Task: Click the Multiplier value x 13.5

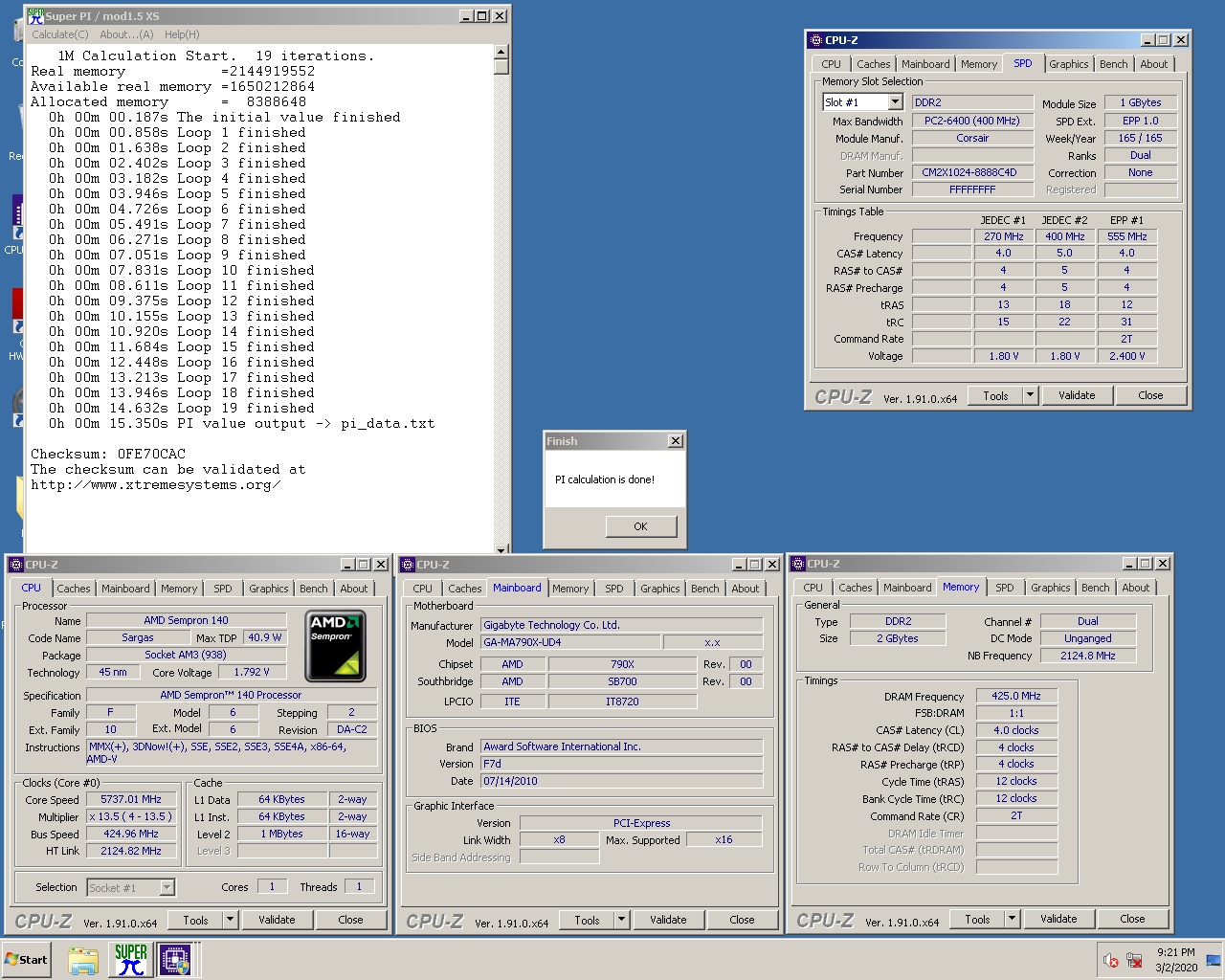Action: pyautogui.click(x=131, y=816)
